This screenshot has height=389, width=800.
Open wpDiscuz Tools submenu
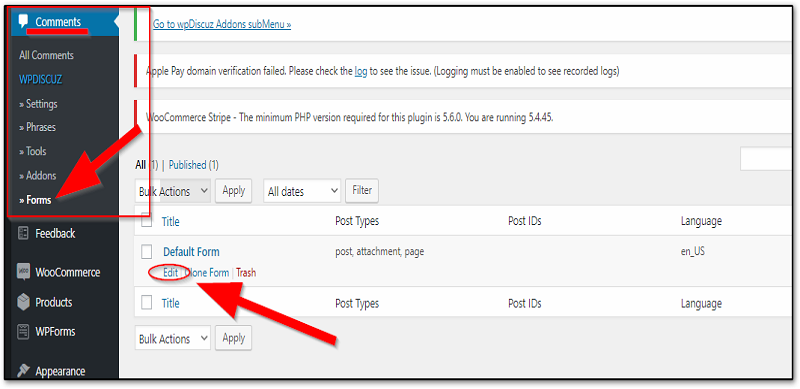point(33,152)
